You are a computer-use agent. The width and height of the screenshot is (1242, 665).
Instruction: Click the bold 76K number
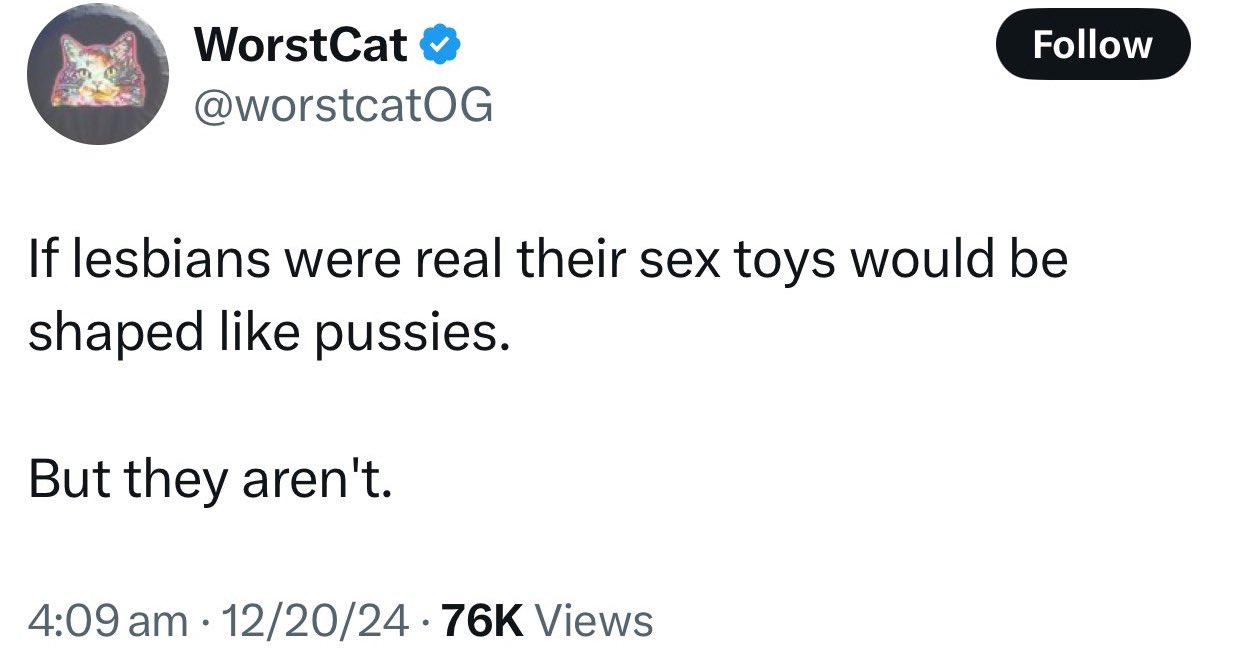pos(482,621)
